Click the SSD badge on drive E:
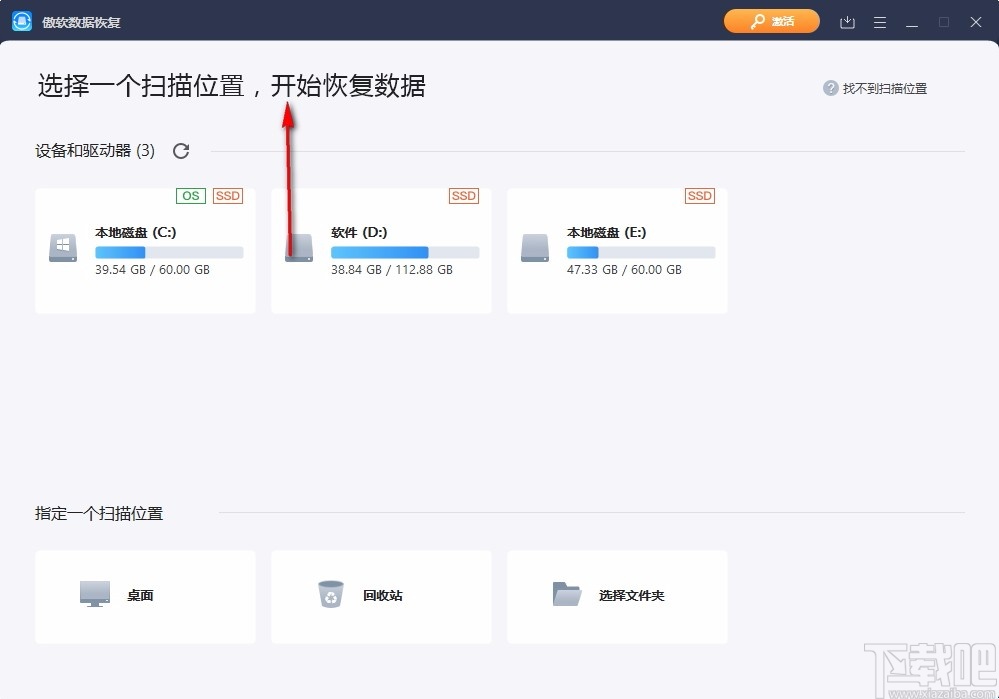 pos(699,196)
